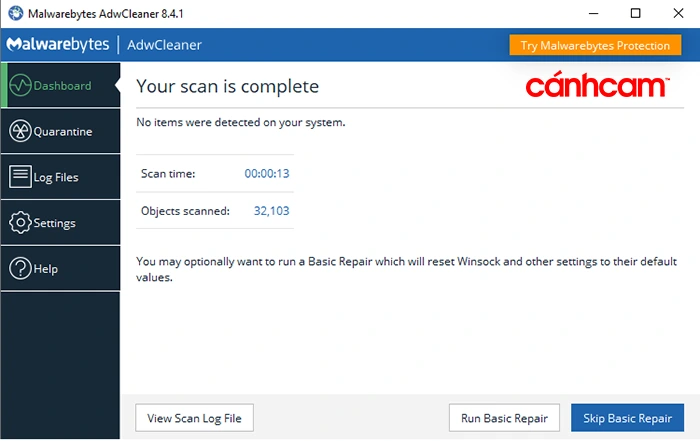Select the objects scanned value 32,103
This screenshot has height=441, width=700.
tap(271, 211)
